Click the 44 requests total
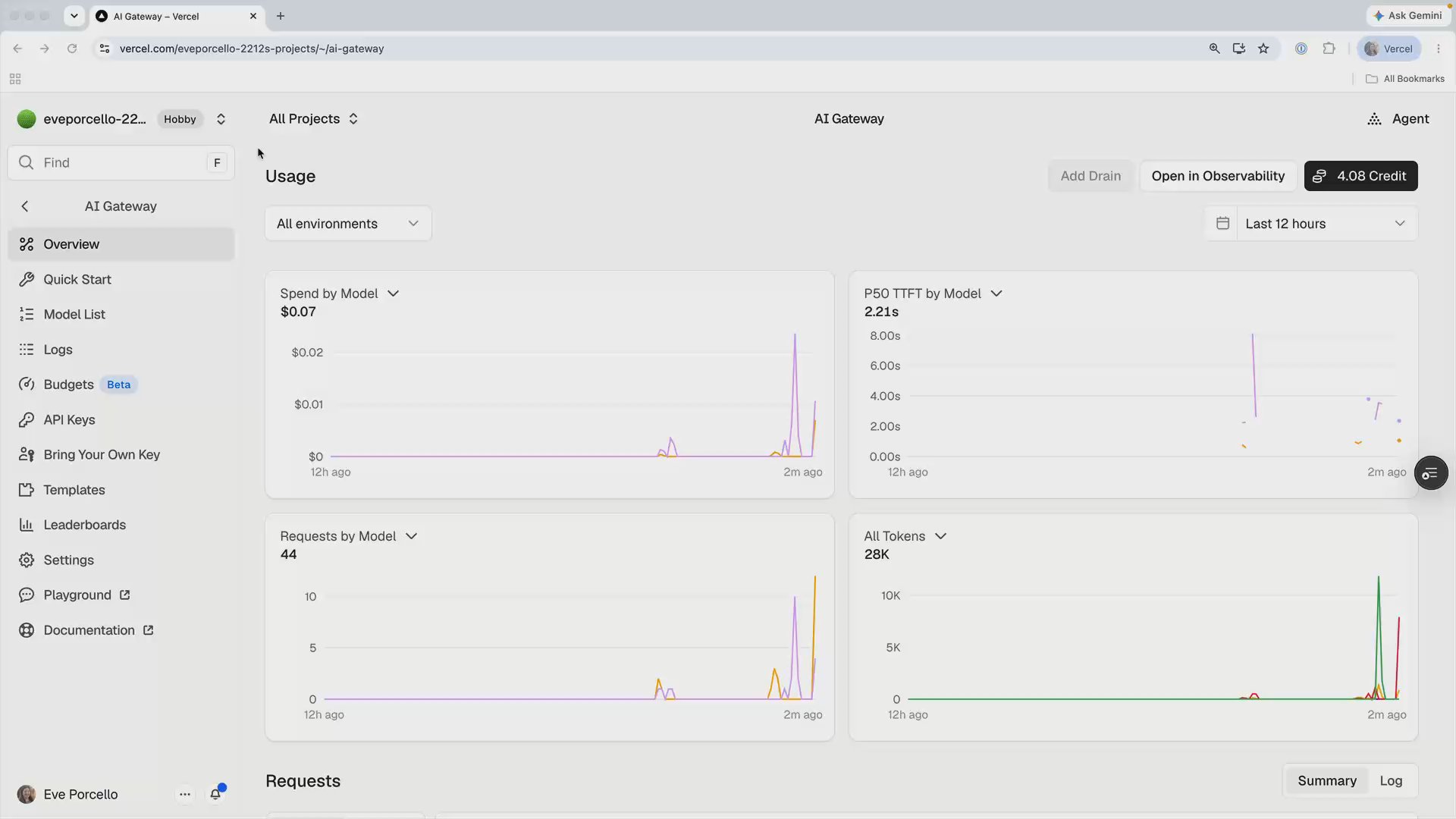The image size is (1456, 819). point(289,554)
